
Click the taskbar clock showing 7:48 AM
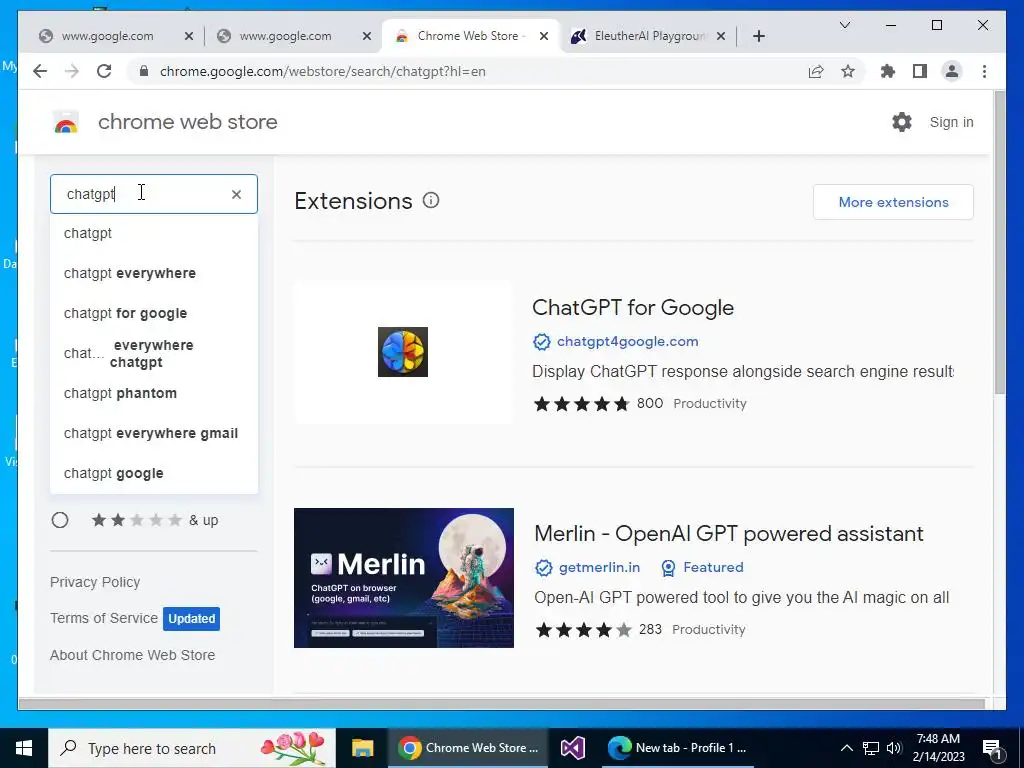(938, 748)
